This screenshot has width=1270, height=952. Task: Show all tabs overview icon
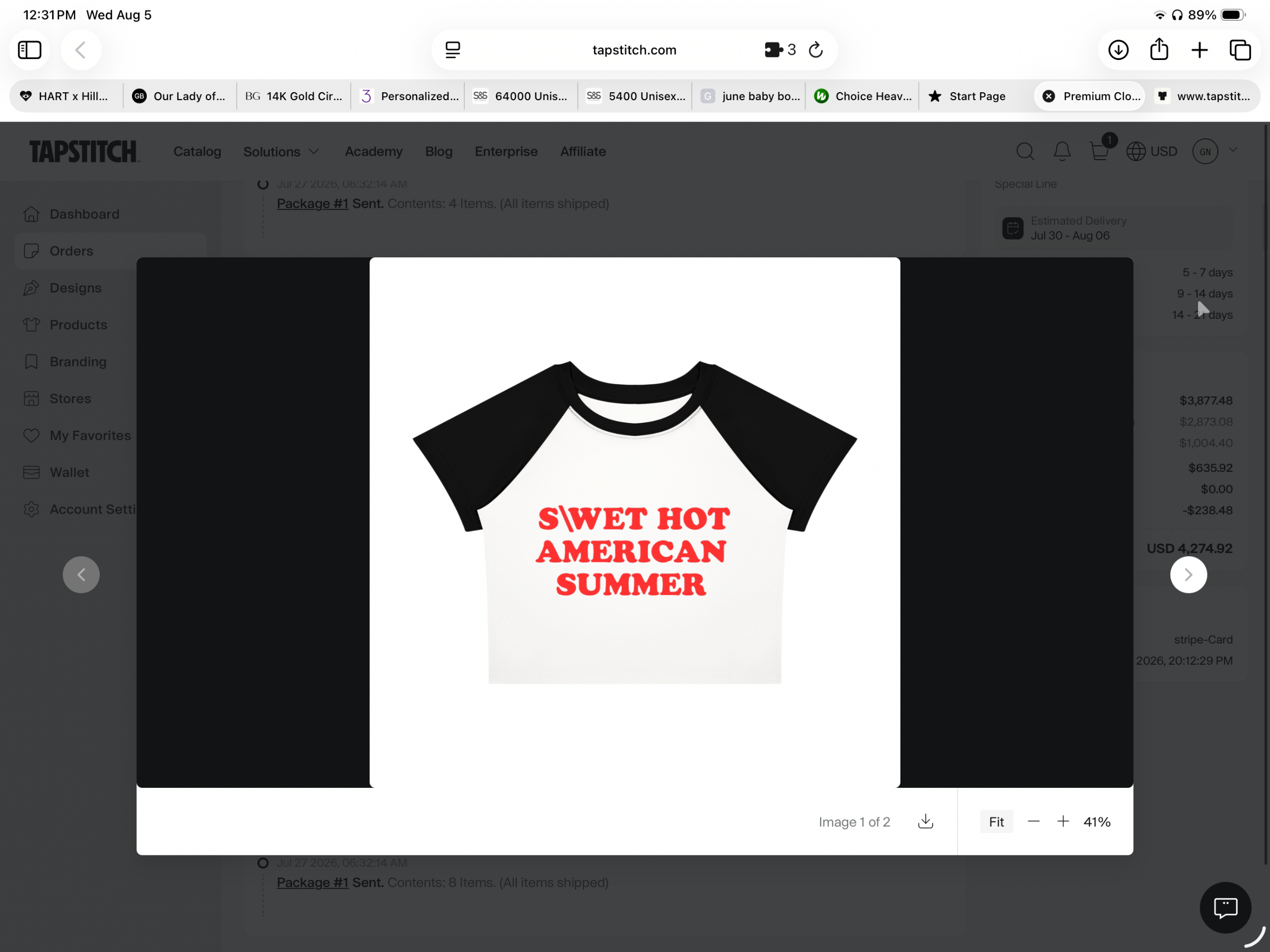tap(1240, 50)
